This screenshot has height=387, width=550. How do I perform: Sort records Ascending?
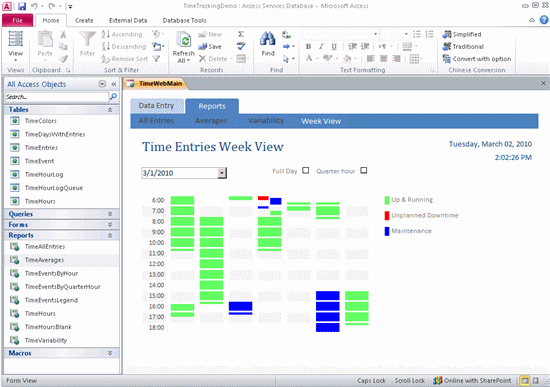[x=122, y=34]
